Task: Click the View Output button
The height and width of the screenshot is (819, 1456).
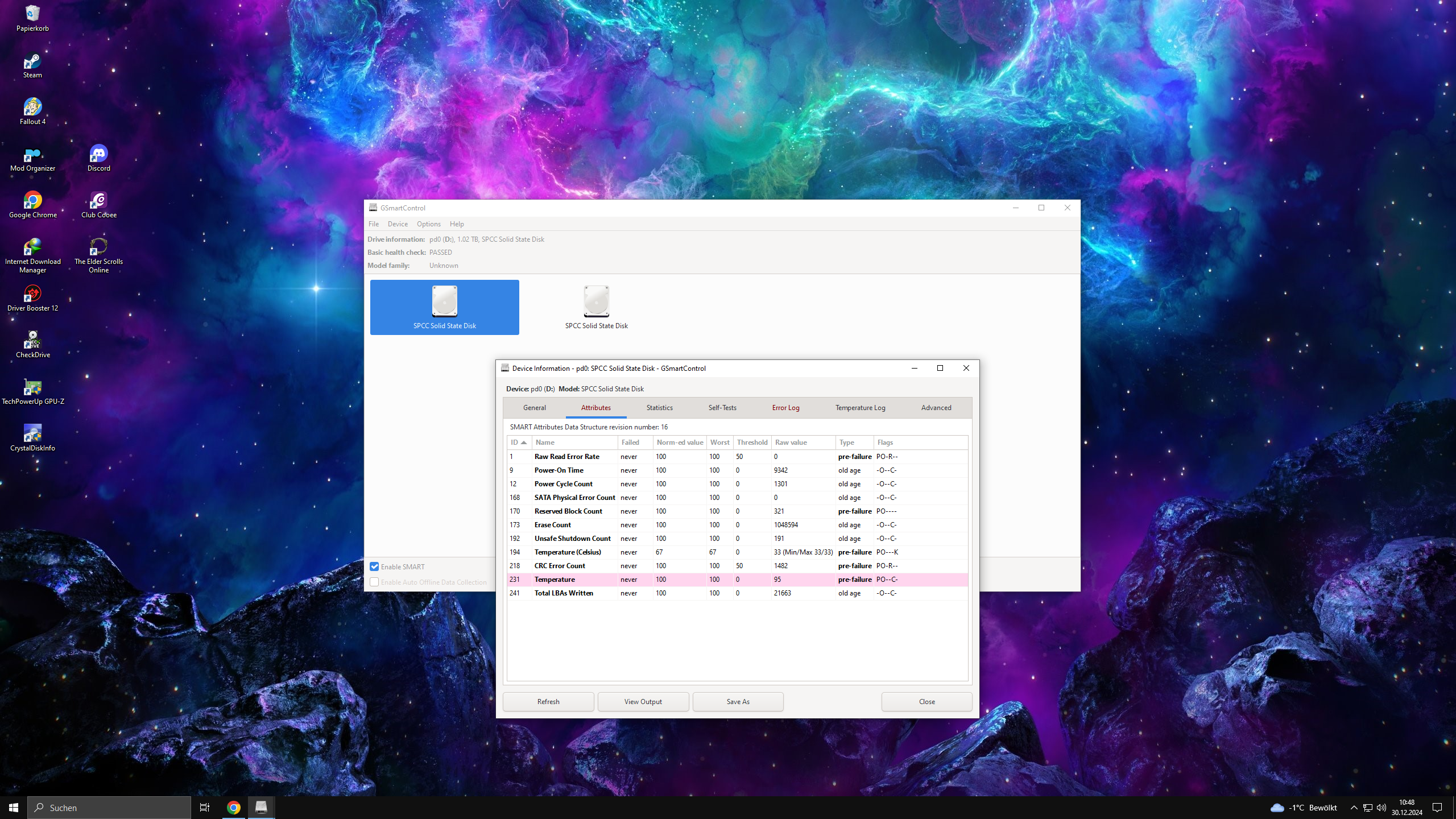Action: pyautogui.click(x=643, y=701)
